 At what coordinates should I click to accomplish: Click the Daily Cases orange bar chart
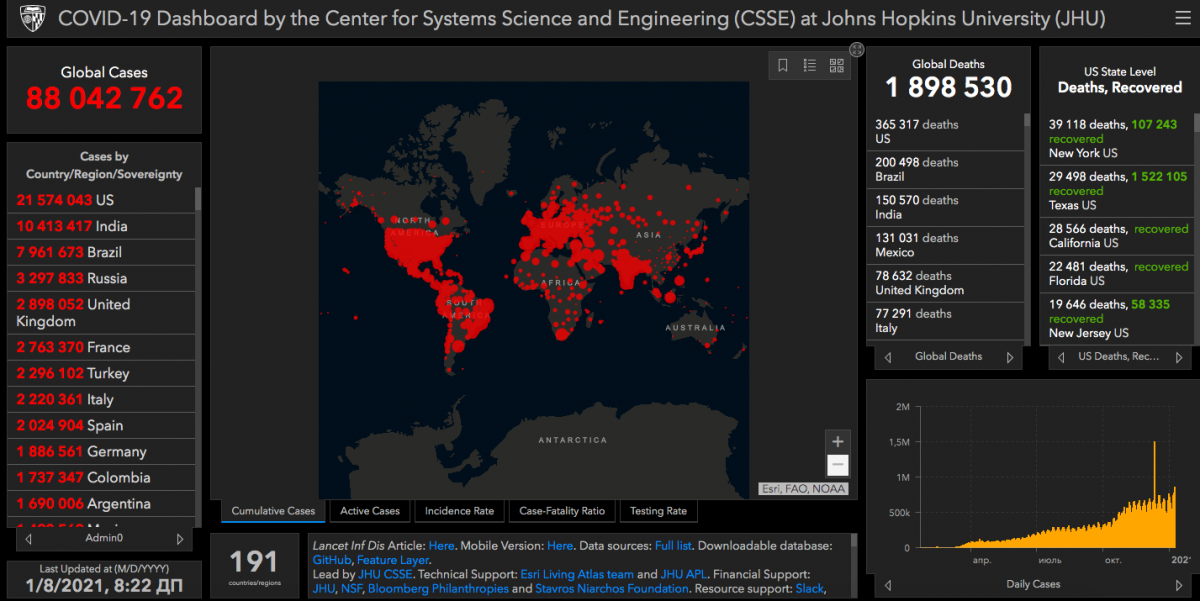1047,494
